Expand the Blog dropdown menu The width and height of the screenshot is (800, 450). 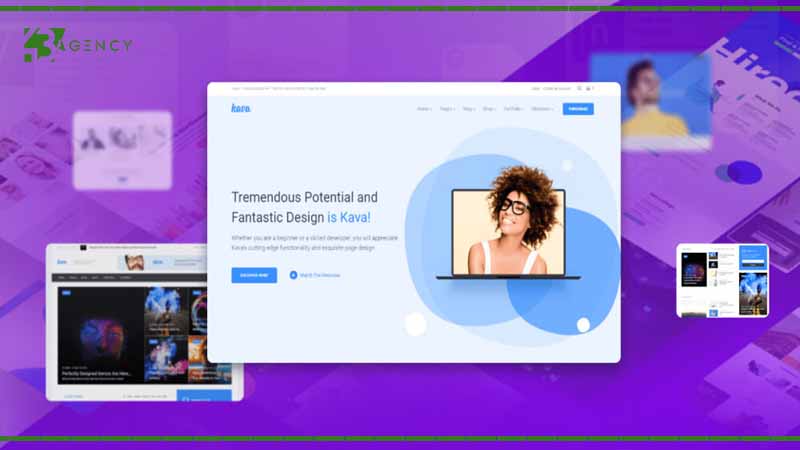[468, 108]
